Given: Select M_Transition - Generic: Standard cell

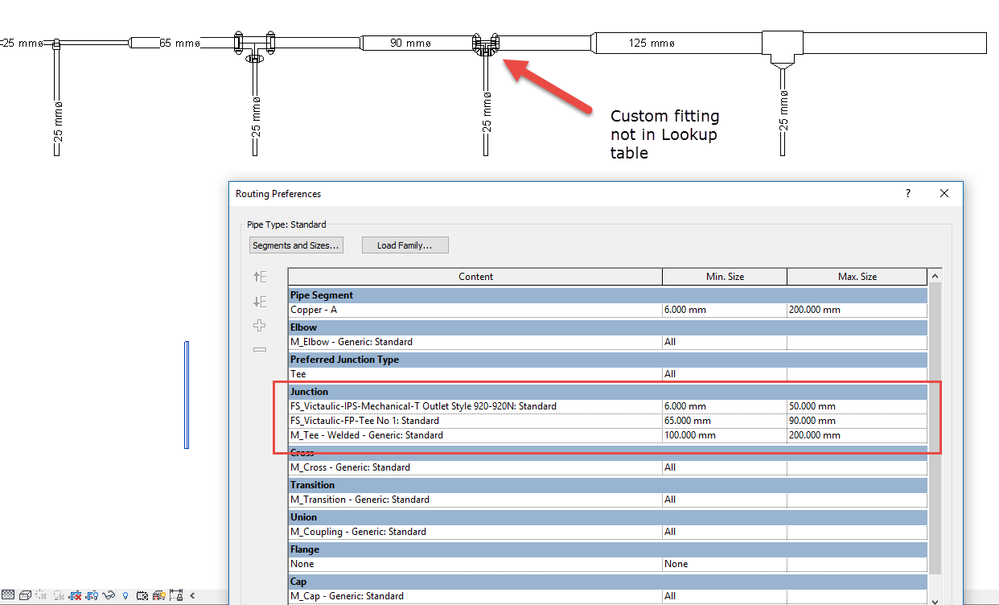Looking at the screenshot, I should 475,499.
